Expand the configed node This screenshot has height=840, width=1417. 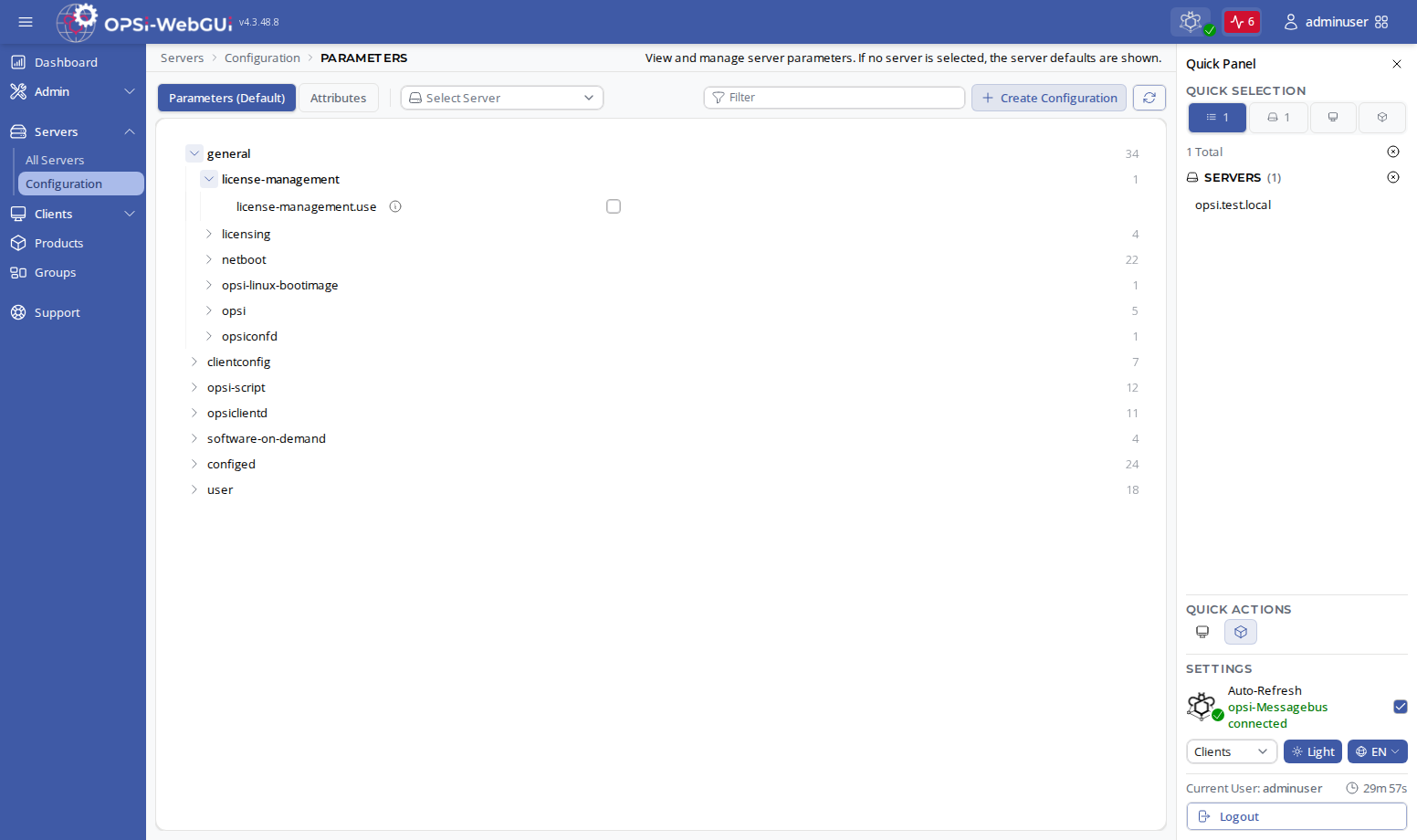[194, 464]
